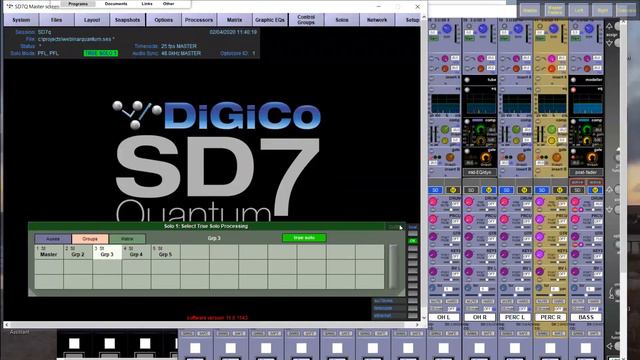Open the System menu
This screenshot has height=360, width=640.
tap(21, 20)
